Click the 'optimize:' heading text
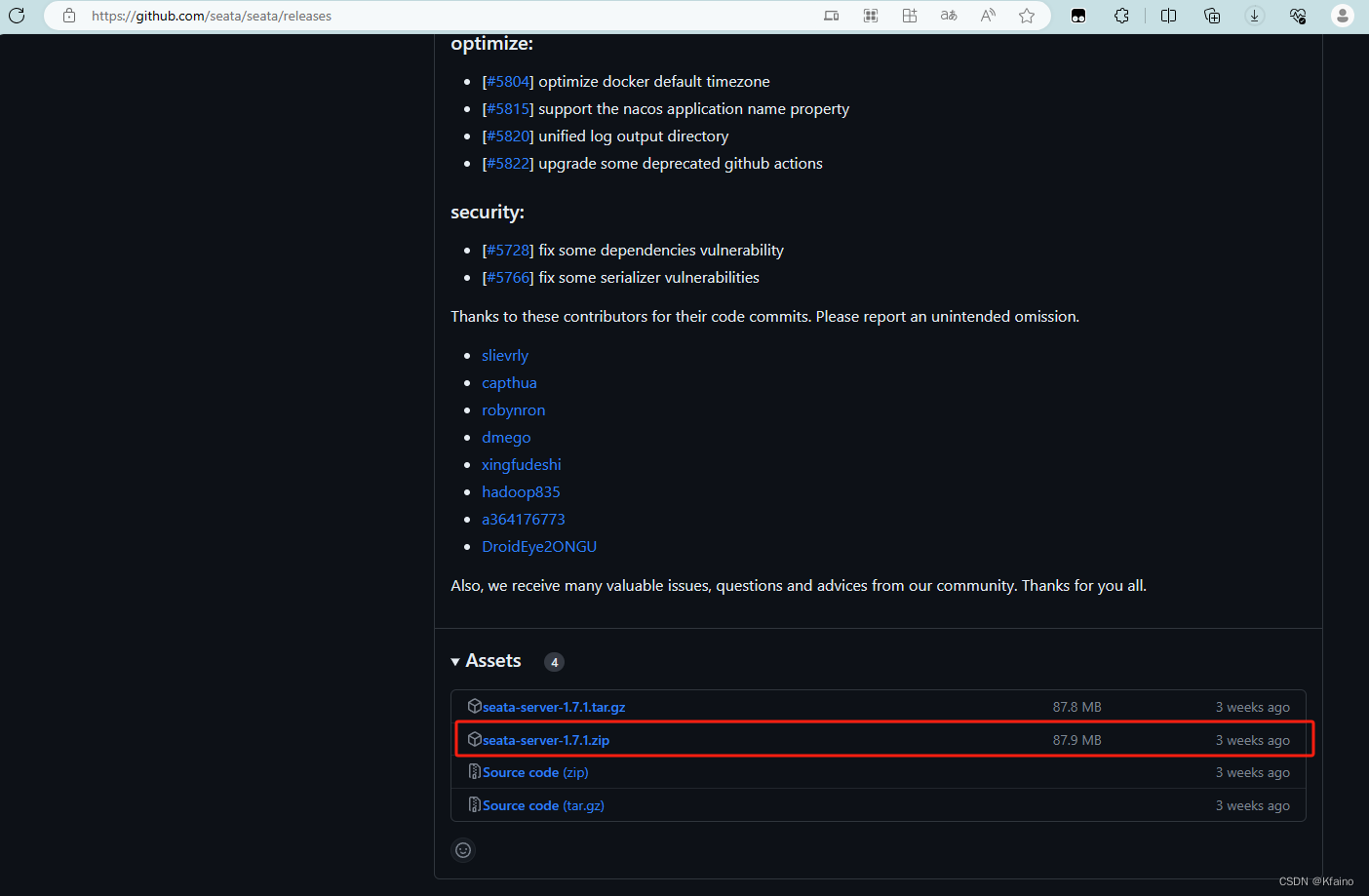This screenshot has height=896, width=1369. coord(491,44)
